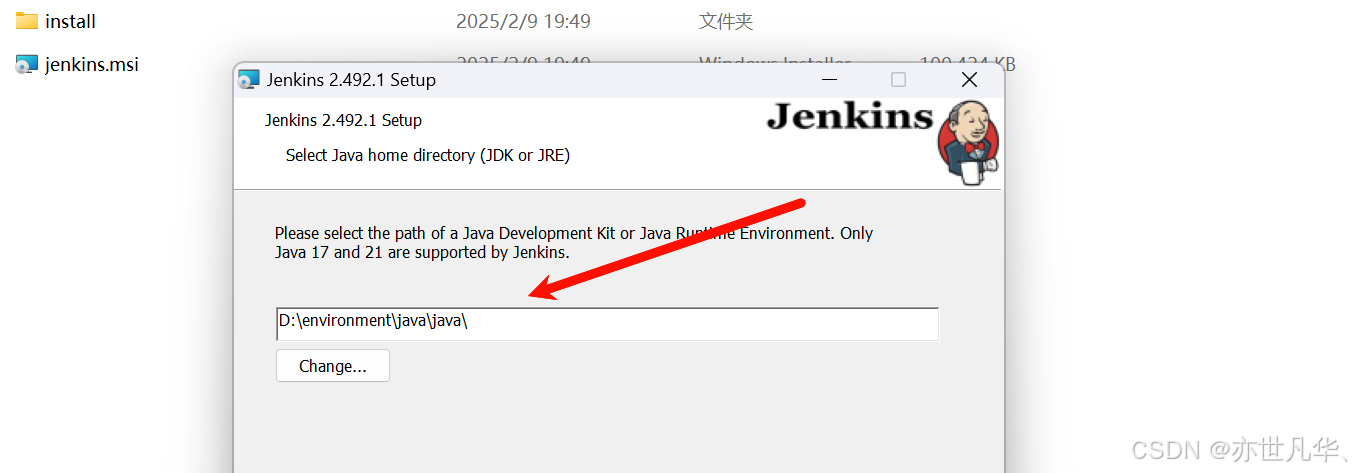Click the 'Select Java home directory (JDK or JRE)' text
The height and width of the screenshot is (473, 1369).
[x=428, y=155]
